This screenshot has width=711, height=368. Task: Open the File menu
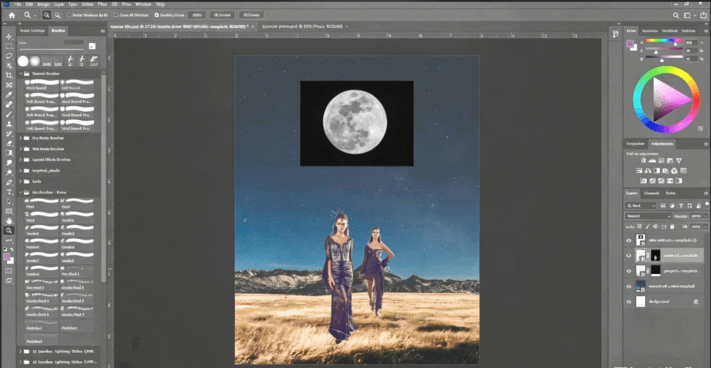19,4
